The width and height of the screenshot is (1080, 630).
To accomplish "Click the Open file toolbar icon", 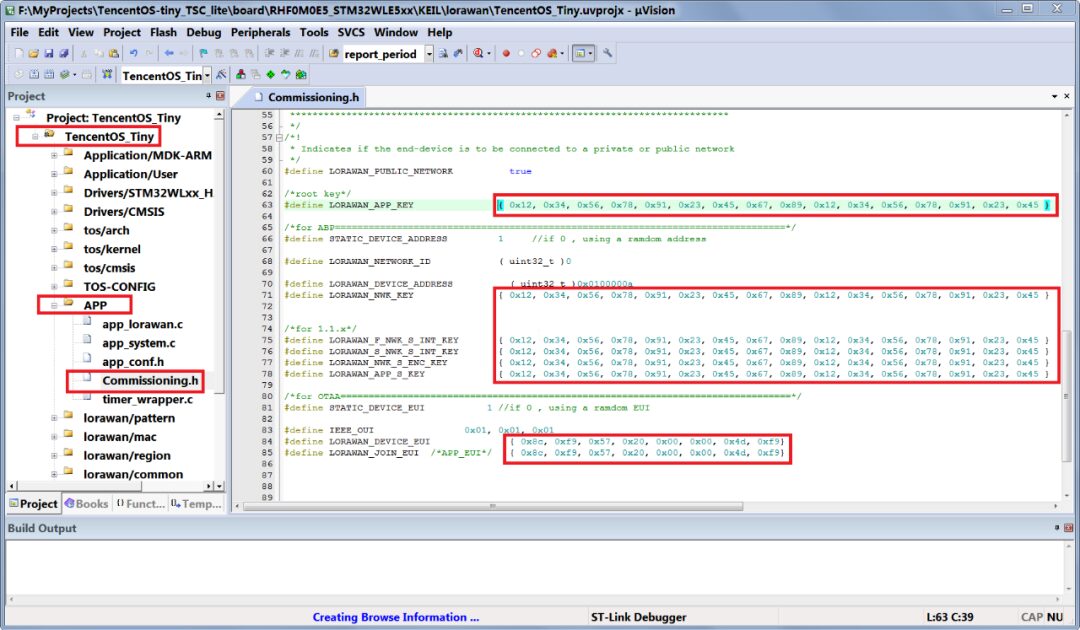I will click(34, 53).
